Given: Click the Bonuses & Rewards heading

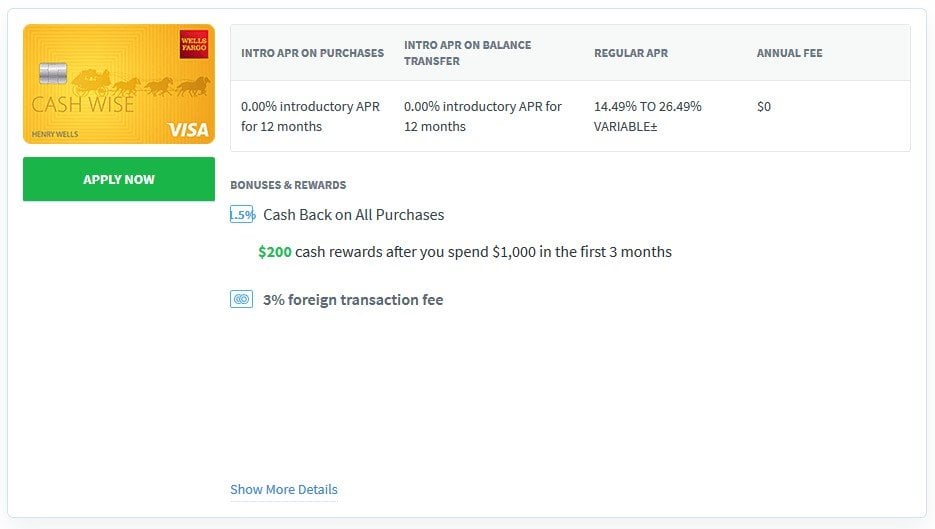Looking at the screenshot, I should 288,185.
